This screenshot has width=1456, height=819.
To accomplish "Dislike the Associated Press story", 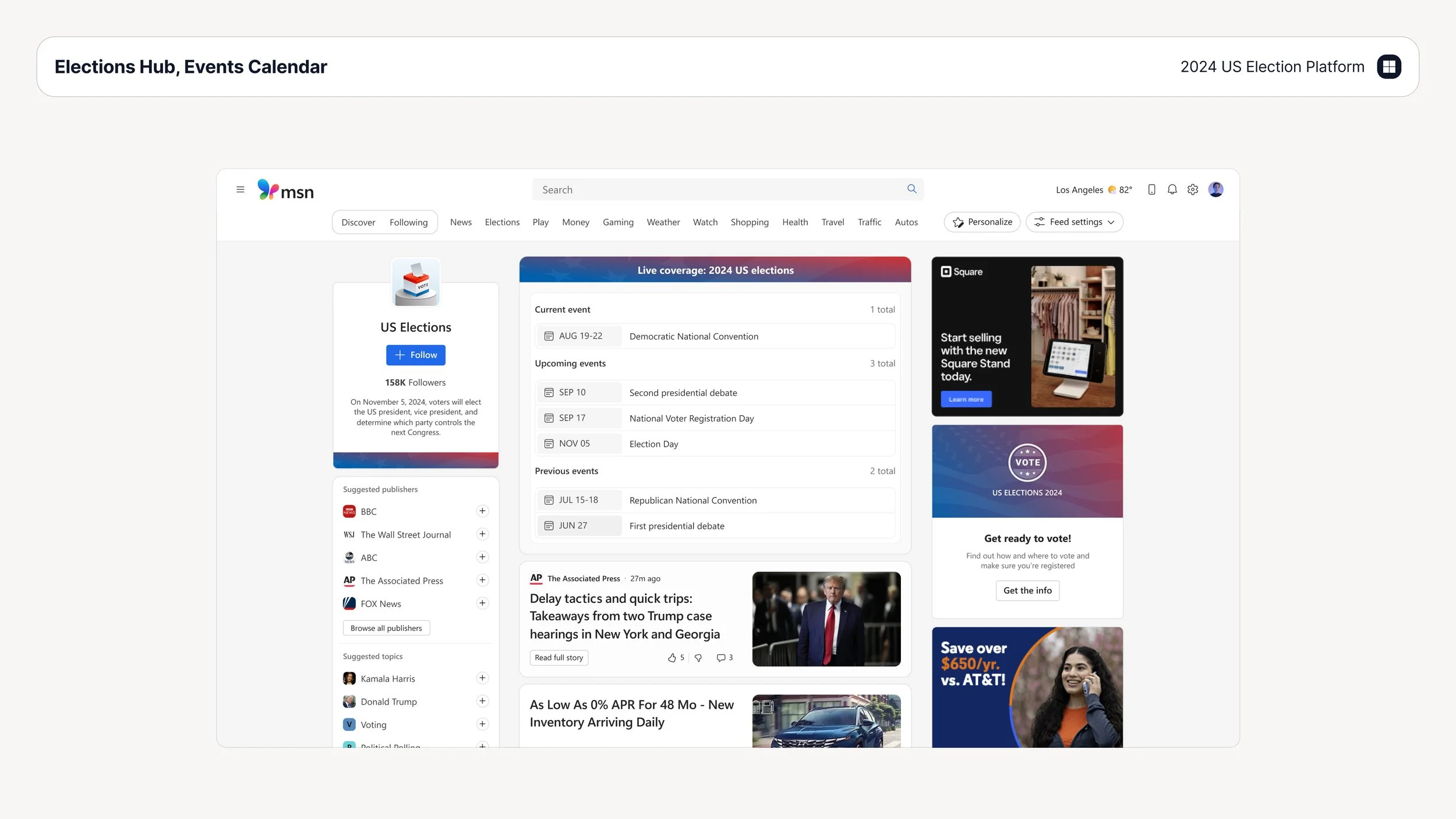I will 698,658.
